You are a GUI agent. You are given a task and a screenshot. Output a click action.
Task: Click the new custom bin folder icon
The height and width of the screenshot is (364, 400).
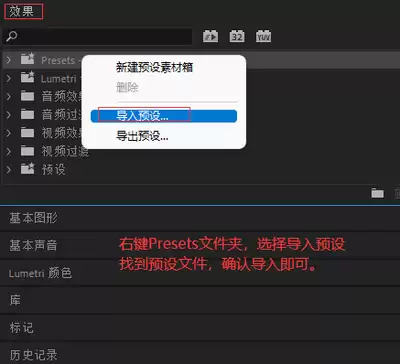point(377,193)
